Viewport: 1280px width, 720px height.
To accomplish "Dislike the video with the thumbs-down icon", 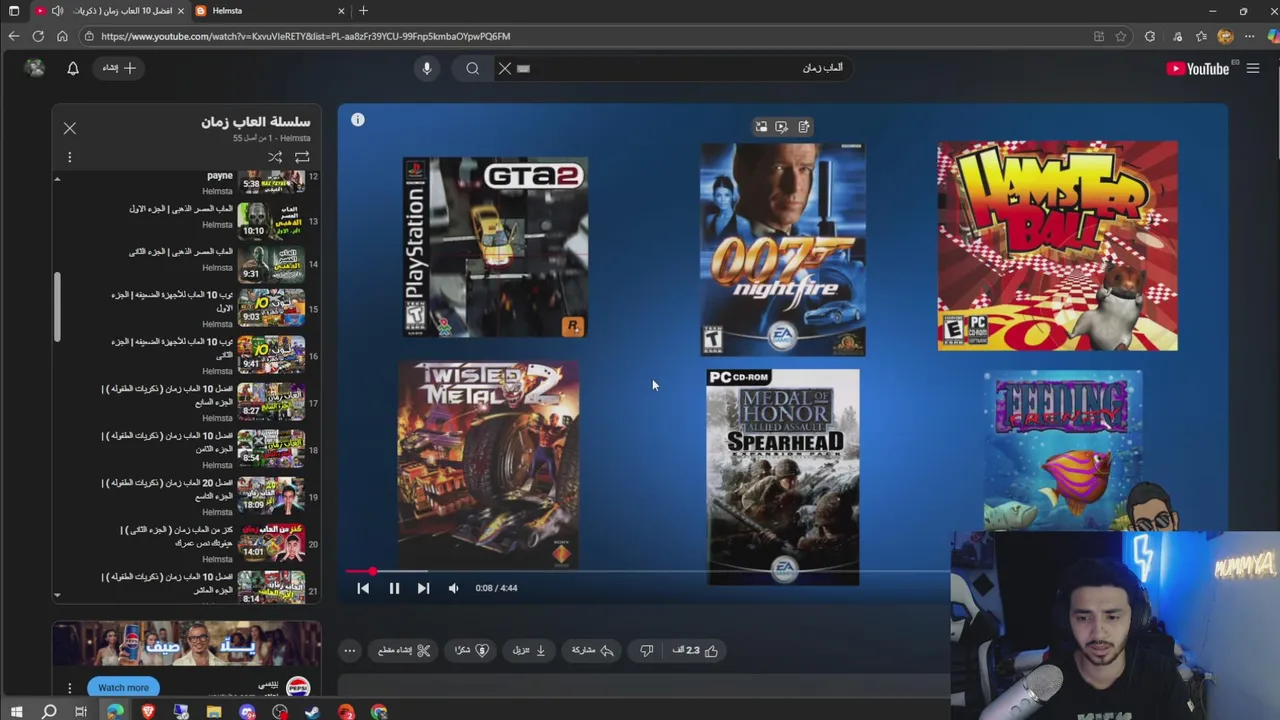I will (x=647, y=650).
